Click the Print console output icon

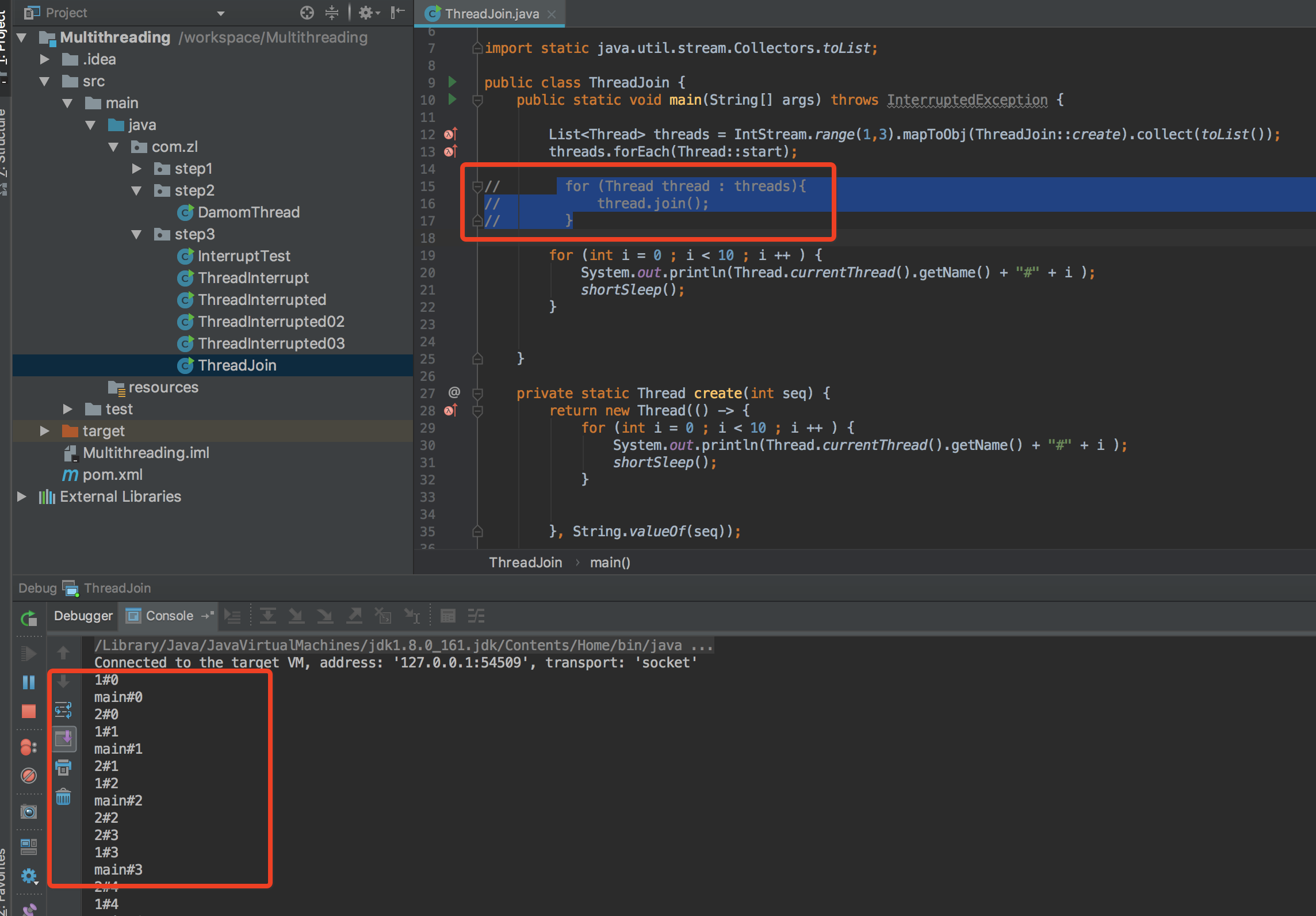63,768
